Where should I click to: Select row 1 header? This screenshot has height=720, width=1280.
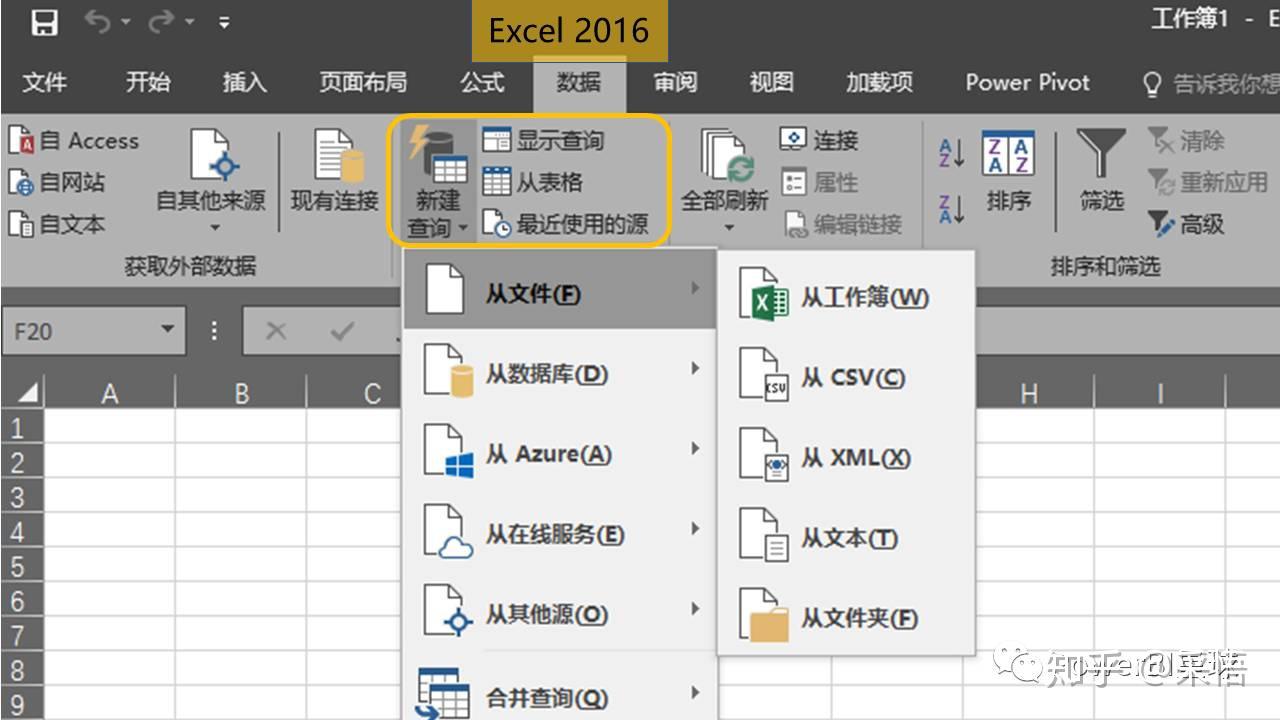(x=21, y=428)
